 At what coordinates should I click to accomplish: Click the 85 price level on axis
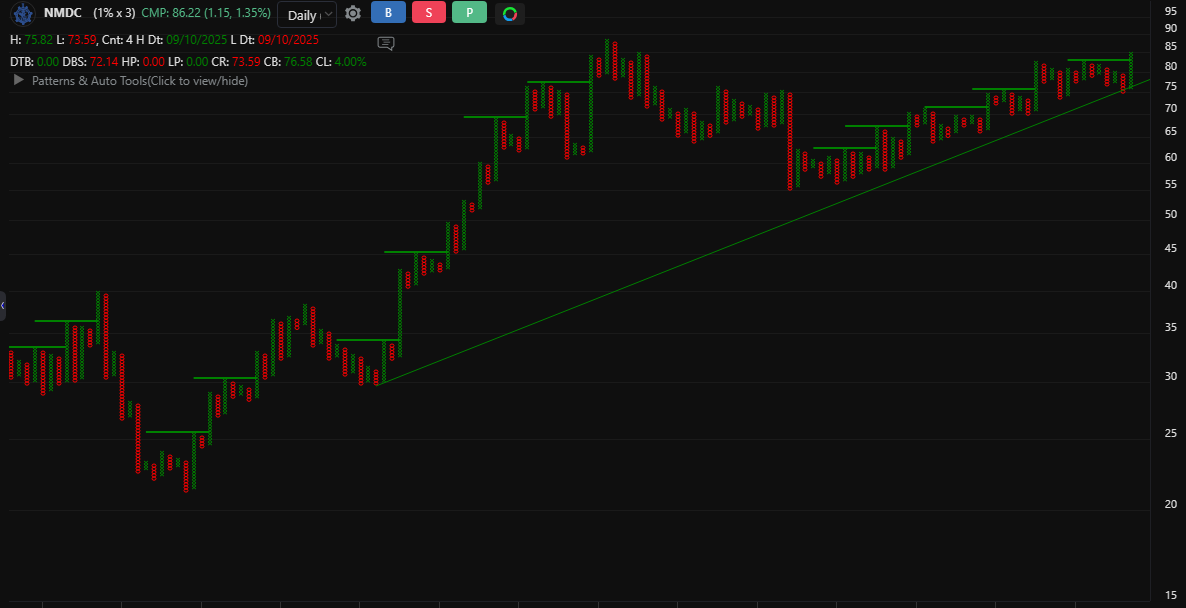[1170, 45]
